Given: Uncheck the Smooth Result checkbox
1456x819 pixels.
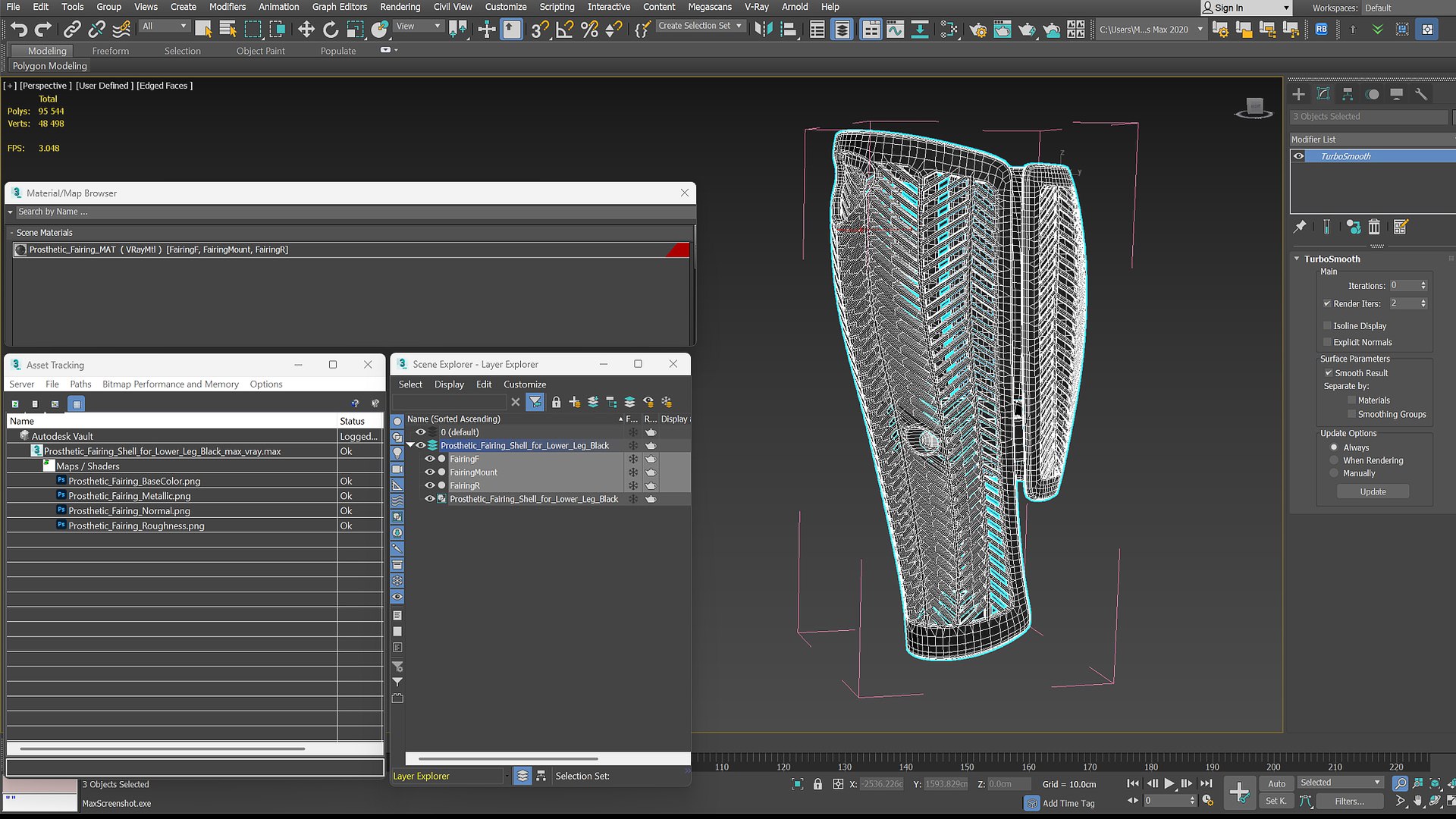Looking at the screenshot, I should [x=1329, y=373].
